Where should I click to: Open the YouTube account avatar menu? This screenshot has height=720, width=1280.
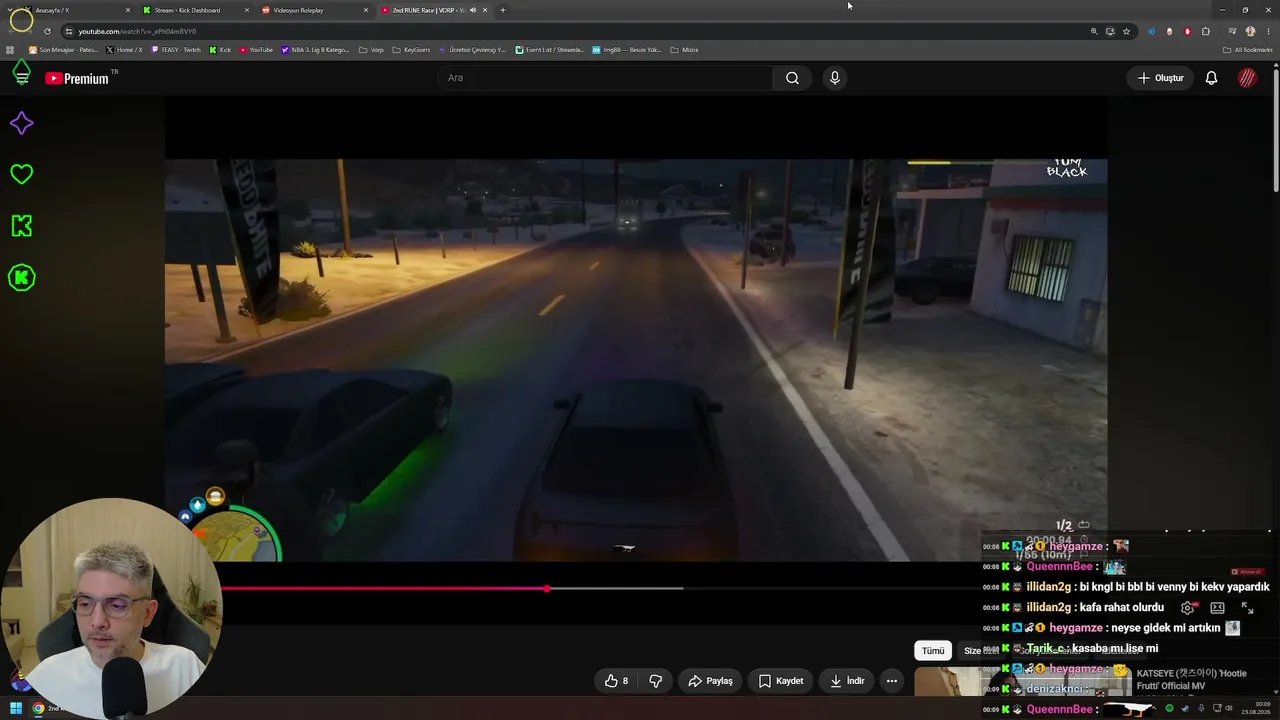point(1247,78)
